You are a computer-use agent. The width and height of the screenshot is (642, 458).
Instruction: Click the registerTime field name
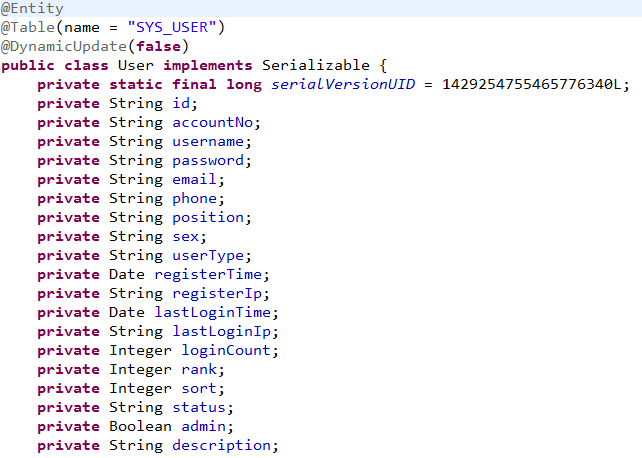[x=208, y=274]
